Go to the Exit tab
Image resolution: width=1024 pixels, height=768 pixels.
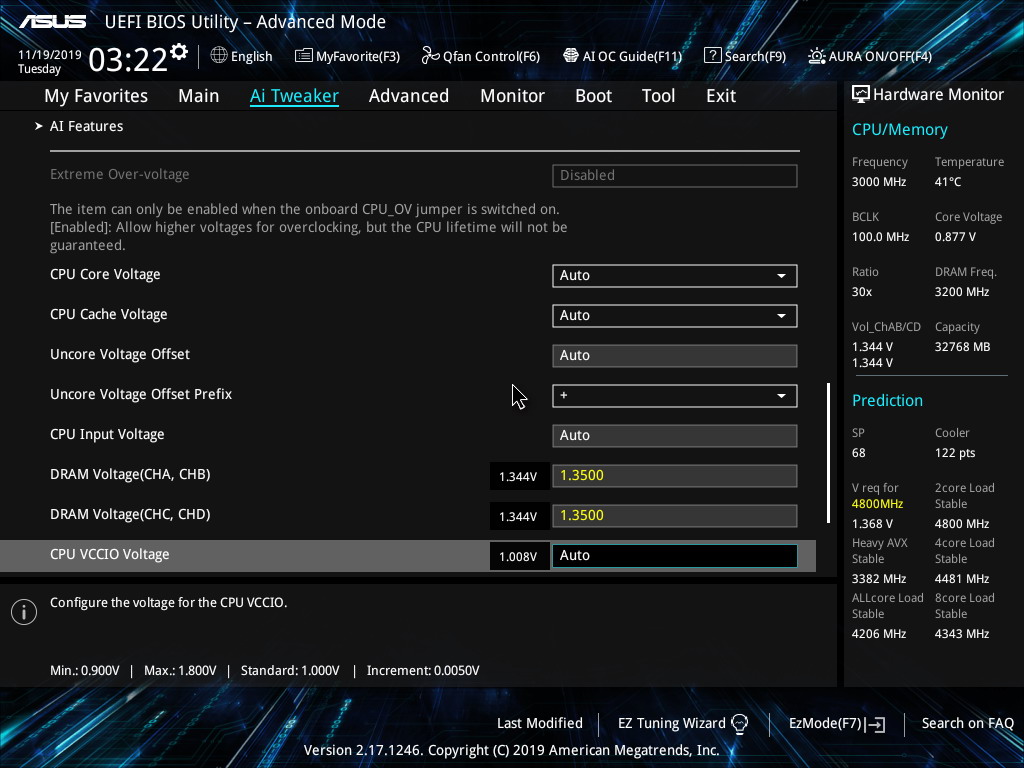721,96
